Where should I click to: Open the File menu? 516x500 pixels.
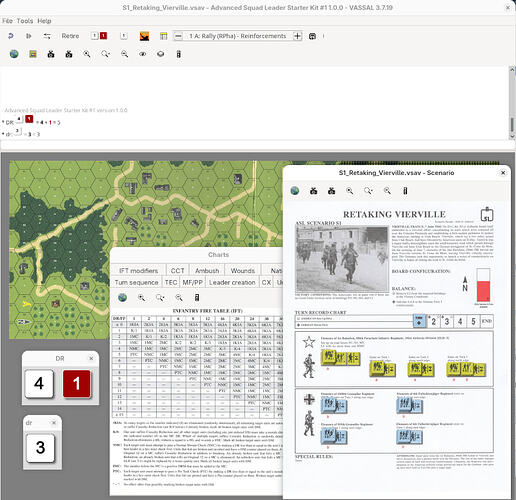coord(7,21)
